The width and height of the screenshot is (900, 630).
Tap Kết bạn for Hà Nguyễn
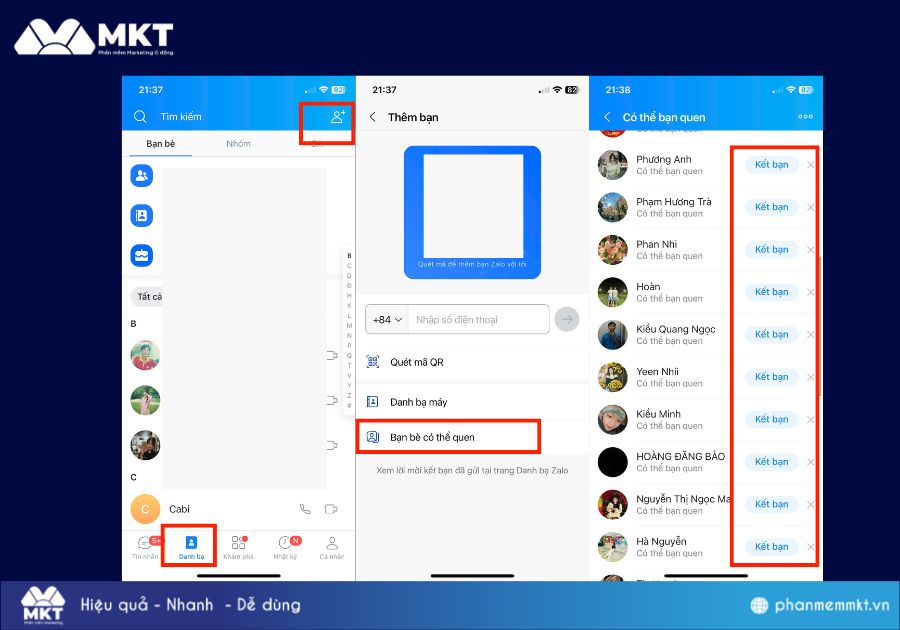coord(771,547)
